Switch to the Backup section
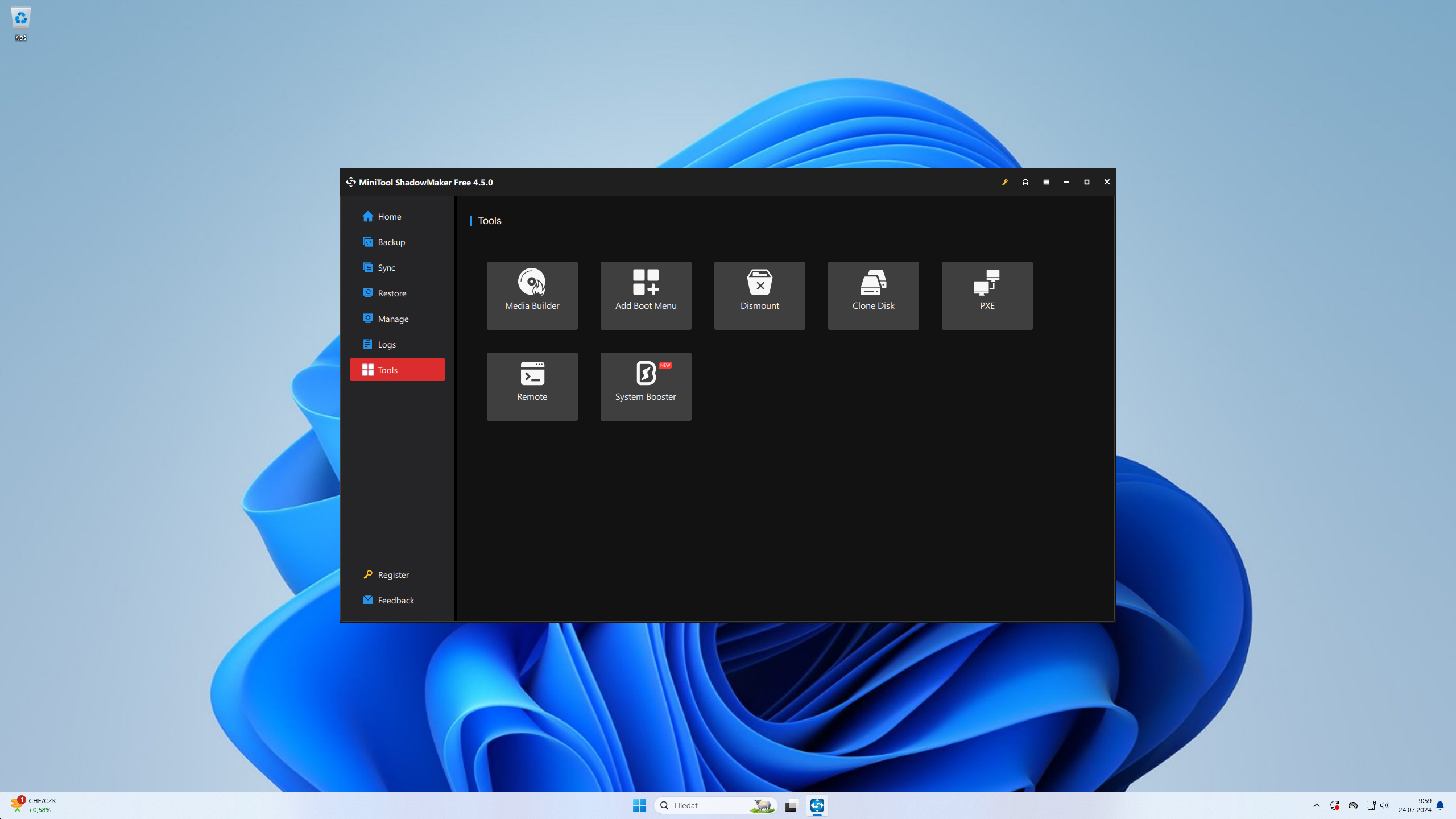The image size is (1456, 819). pyautogui.click(x=391, y=242)
